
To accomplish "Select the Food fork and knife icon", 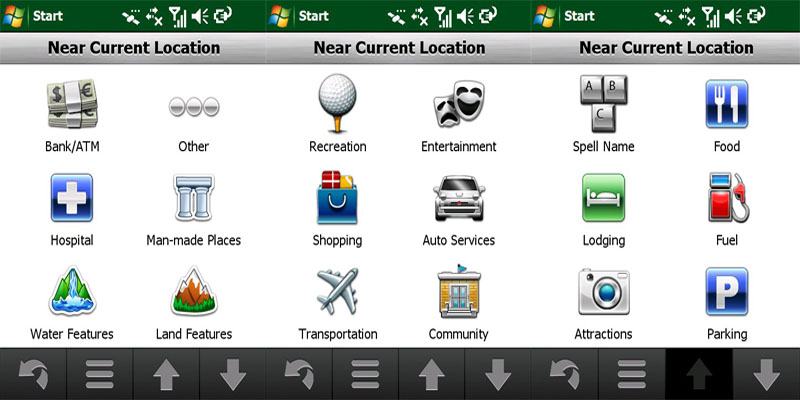I will coord(727,104).
